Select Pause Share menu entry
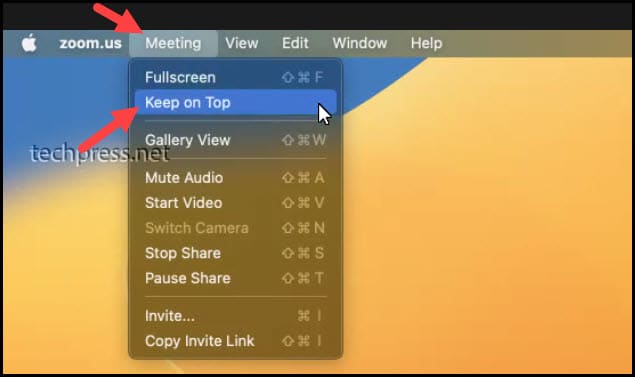This screenshot has width=635, height=377. [235, 278]
